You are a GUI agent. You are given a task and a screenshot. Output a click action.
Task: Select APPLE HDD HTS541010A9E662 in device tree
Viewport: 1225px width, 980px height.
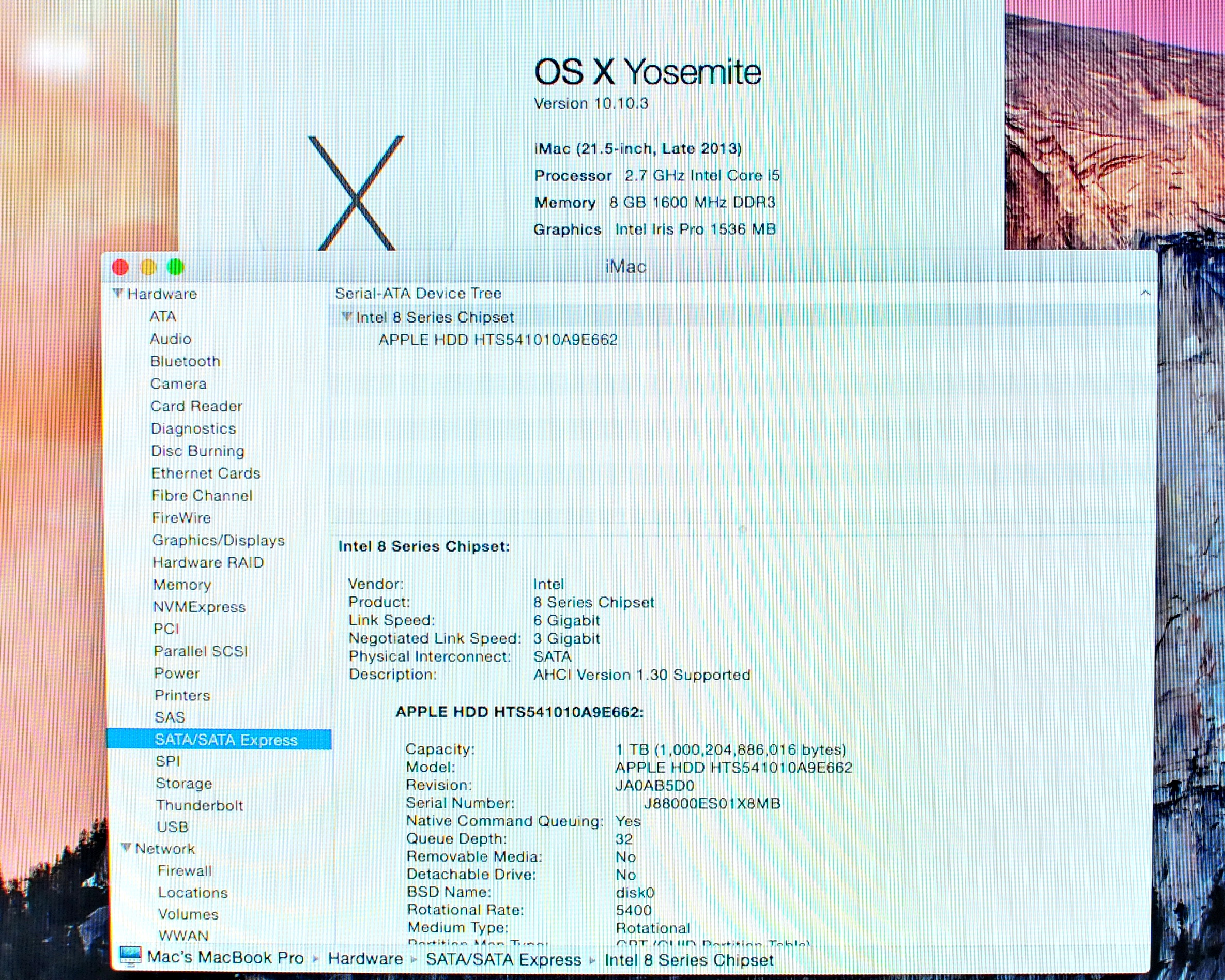click(498, 340)
